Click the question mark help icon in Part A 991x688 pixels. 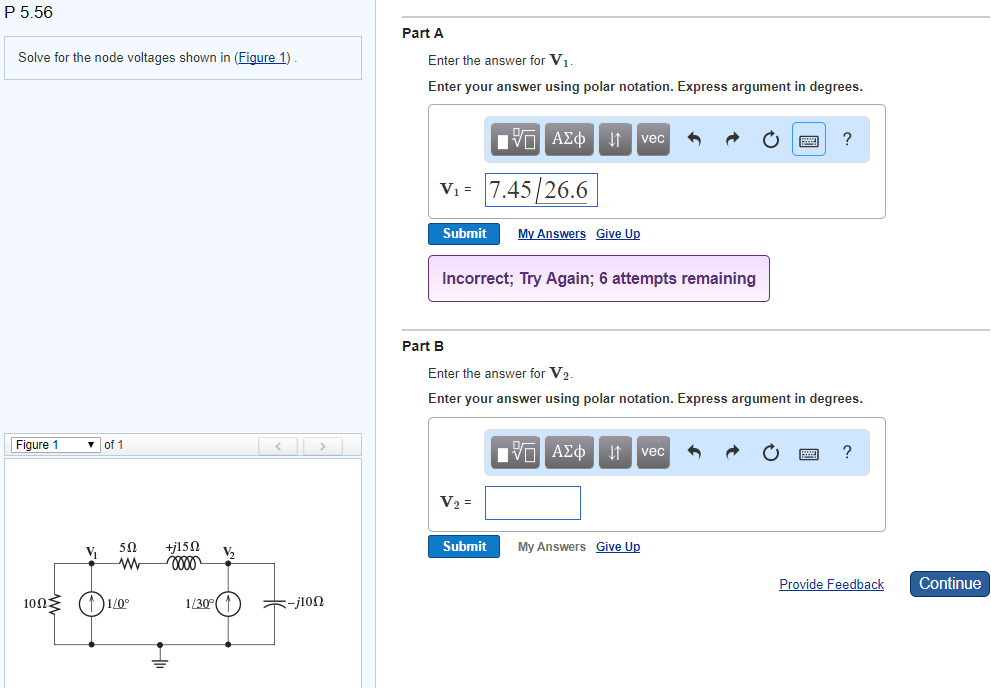tap(846, 139)
